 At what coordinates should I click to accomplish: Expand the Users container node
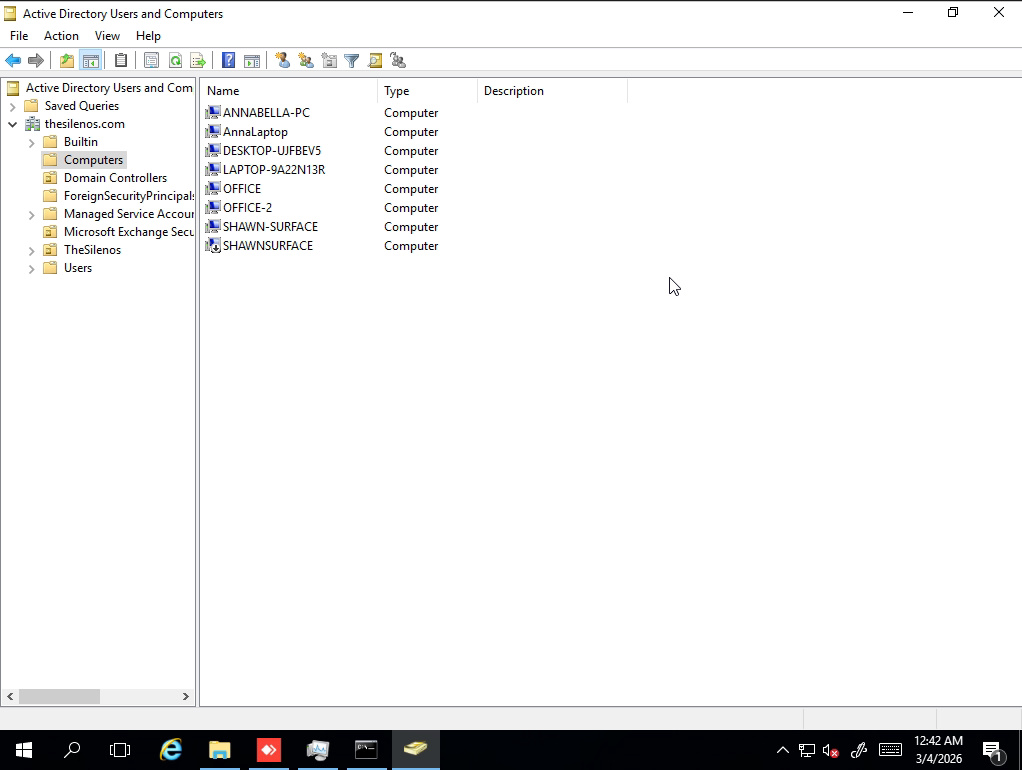(31, 269)
